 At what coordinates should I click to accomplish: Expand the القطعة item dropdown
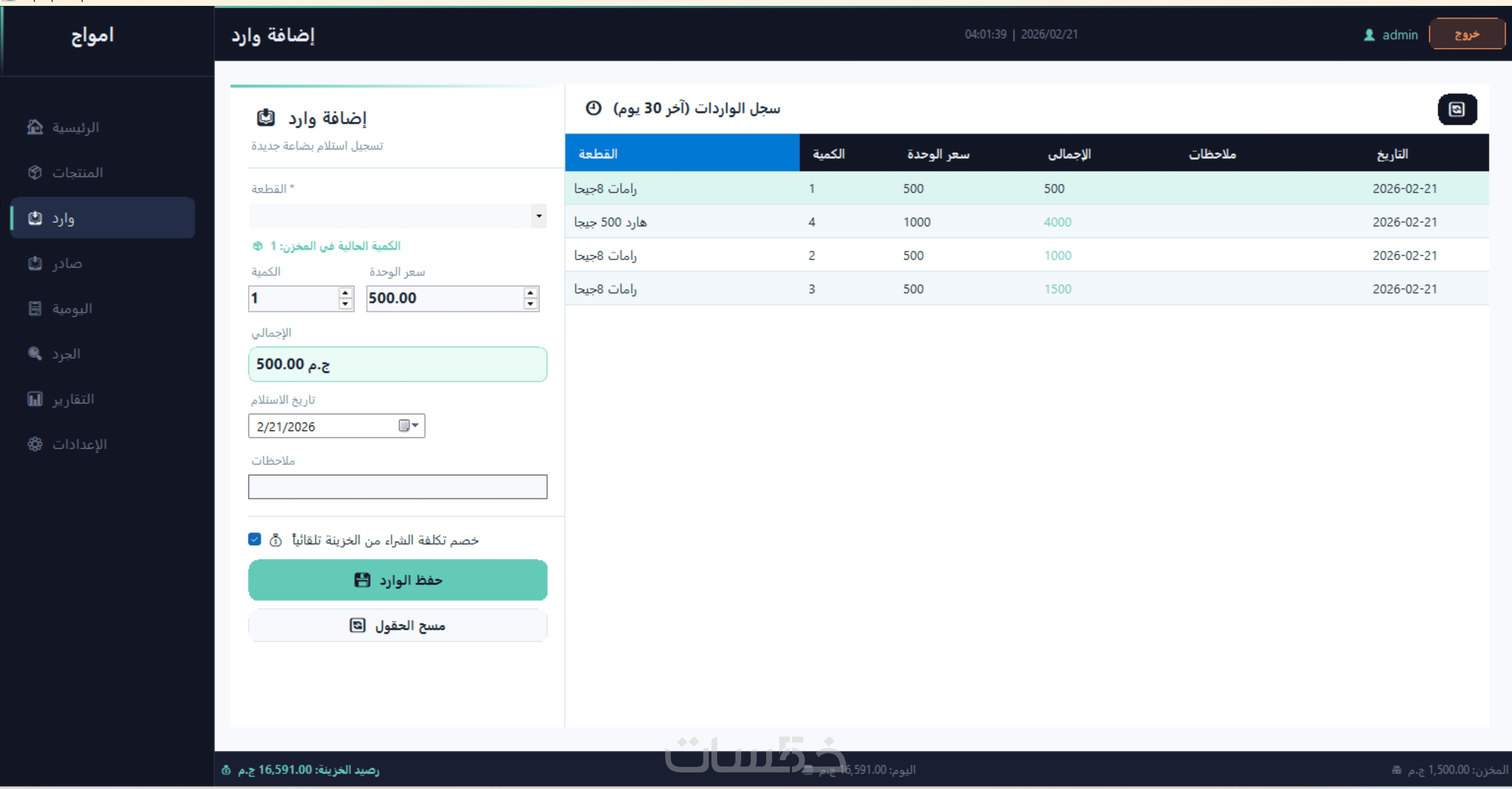(x=538, y=216)
